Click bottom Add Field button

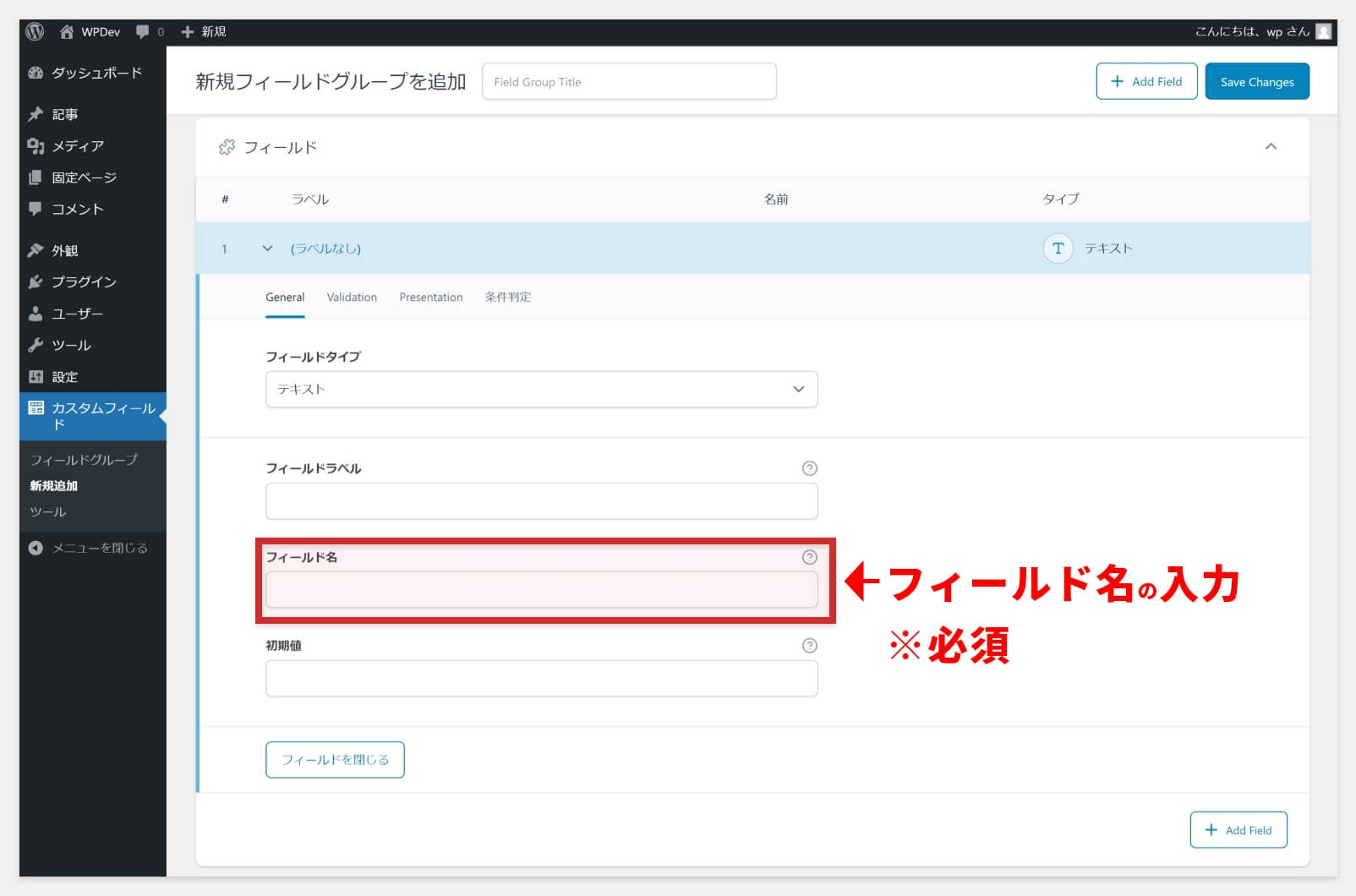click(x=1238, y=830)
